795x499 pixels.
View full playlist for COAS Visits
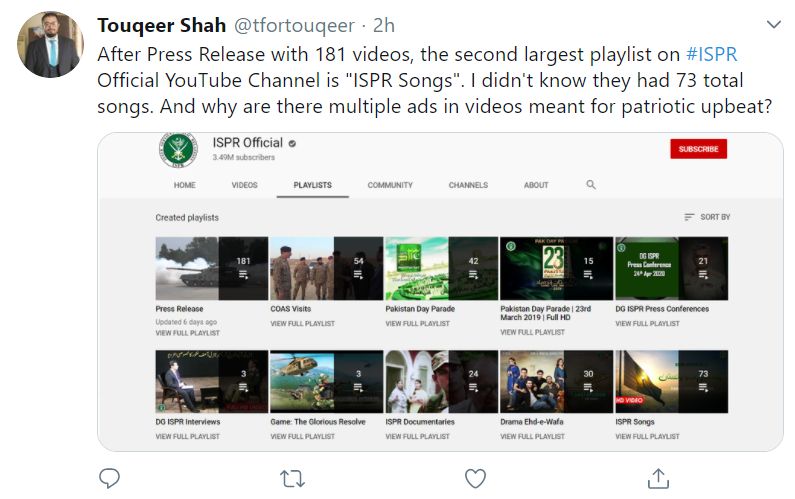pos(303,324)
